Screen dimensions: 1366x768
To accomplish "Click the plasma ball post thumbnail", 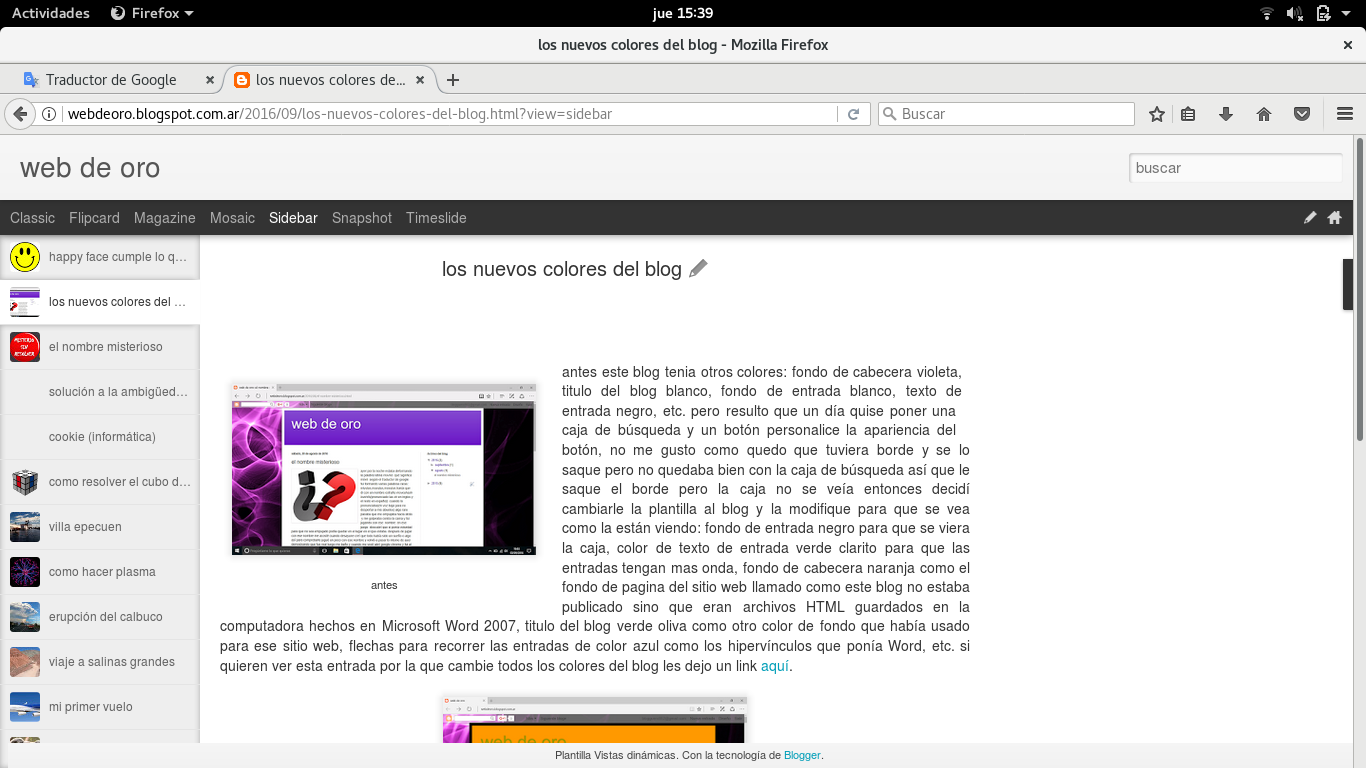I will pyautogui.click(x=25, y=572).
